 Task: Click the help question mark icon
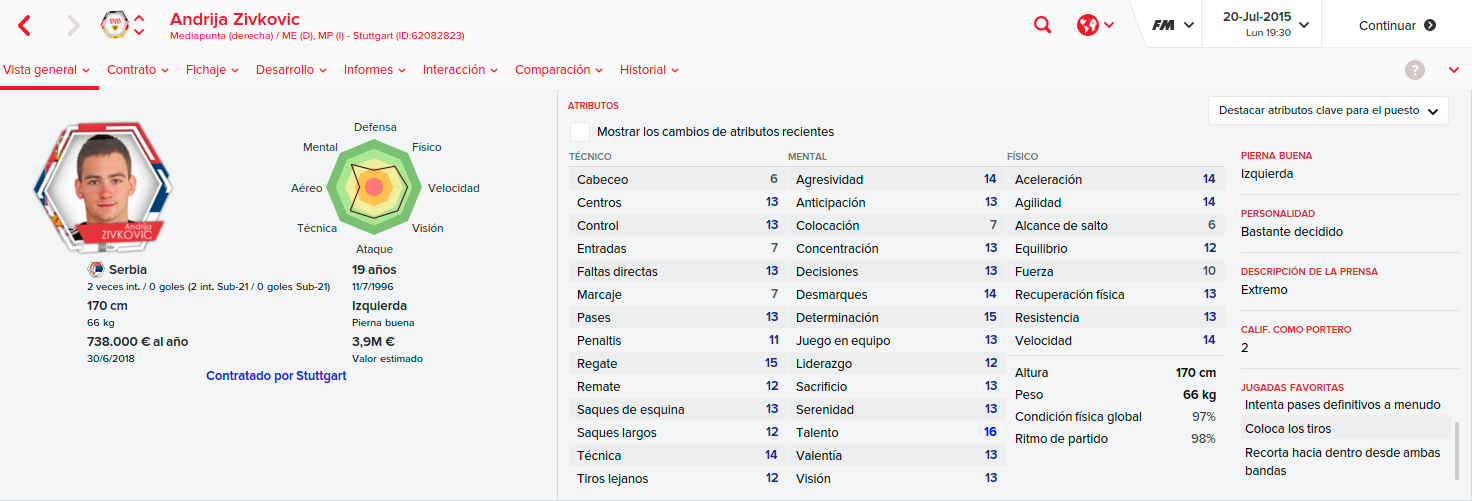pos(1414,70)
